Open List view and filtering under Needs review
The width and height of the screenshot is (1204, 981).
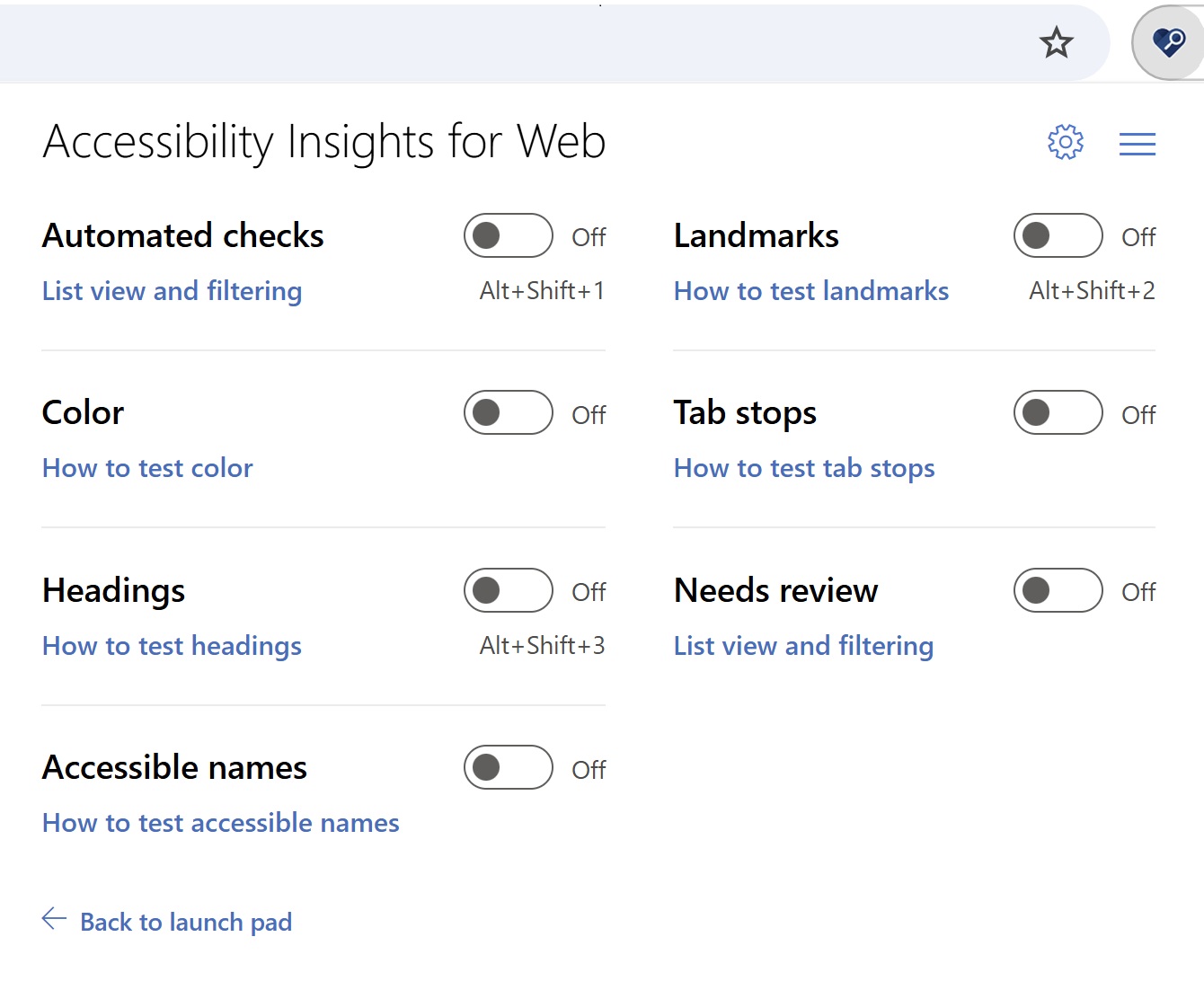coord(804,646)
